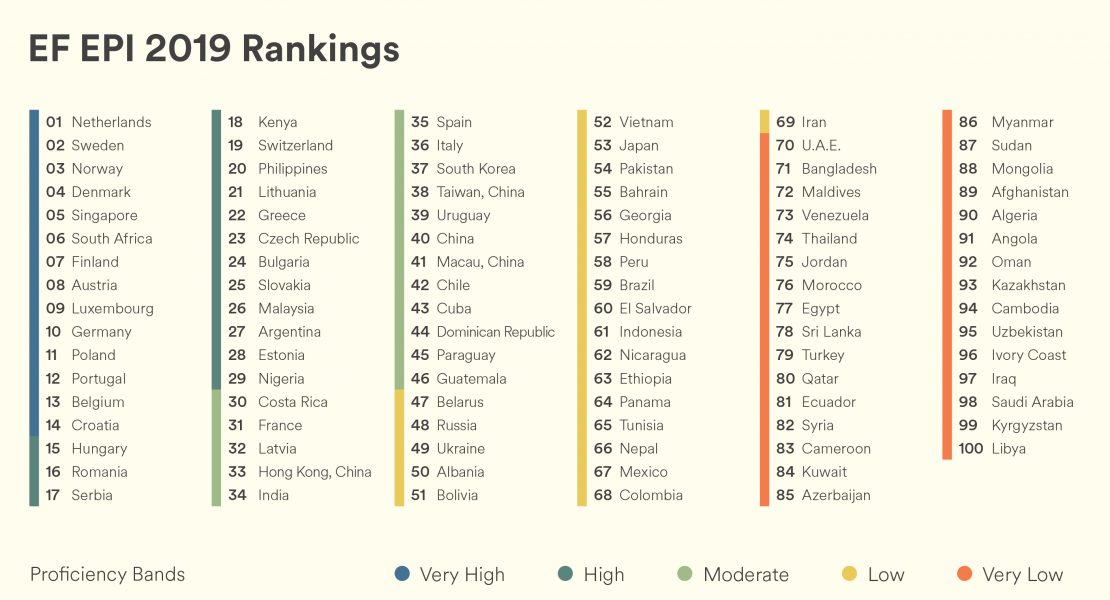
Task: Click South Korea at rank 37
Action: 476,169
